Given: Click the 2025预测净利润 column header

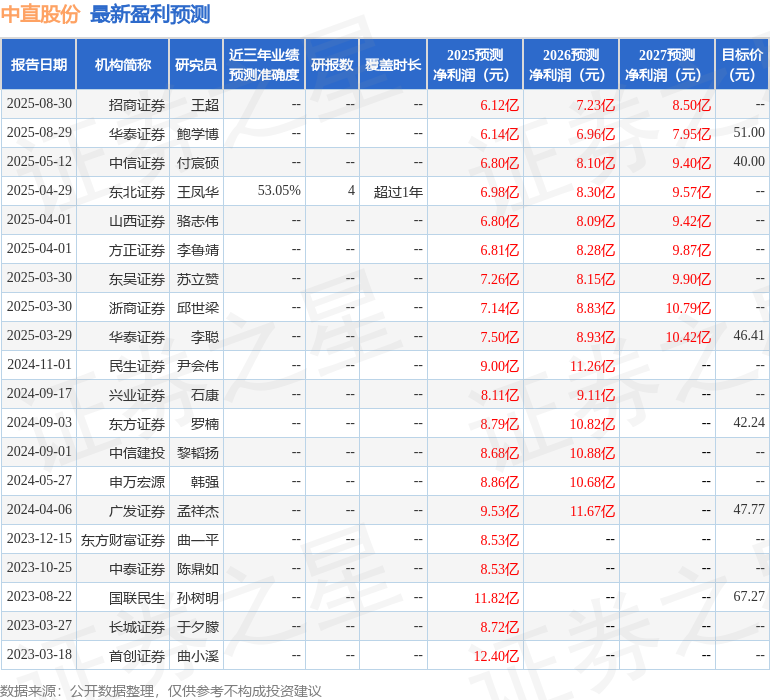Looking at the screenshot, I should 475,65.
